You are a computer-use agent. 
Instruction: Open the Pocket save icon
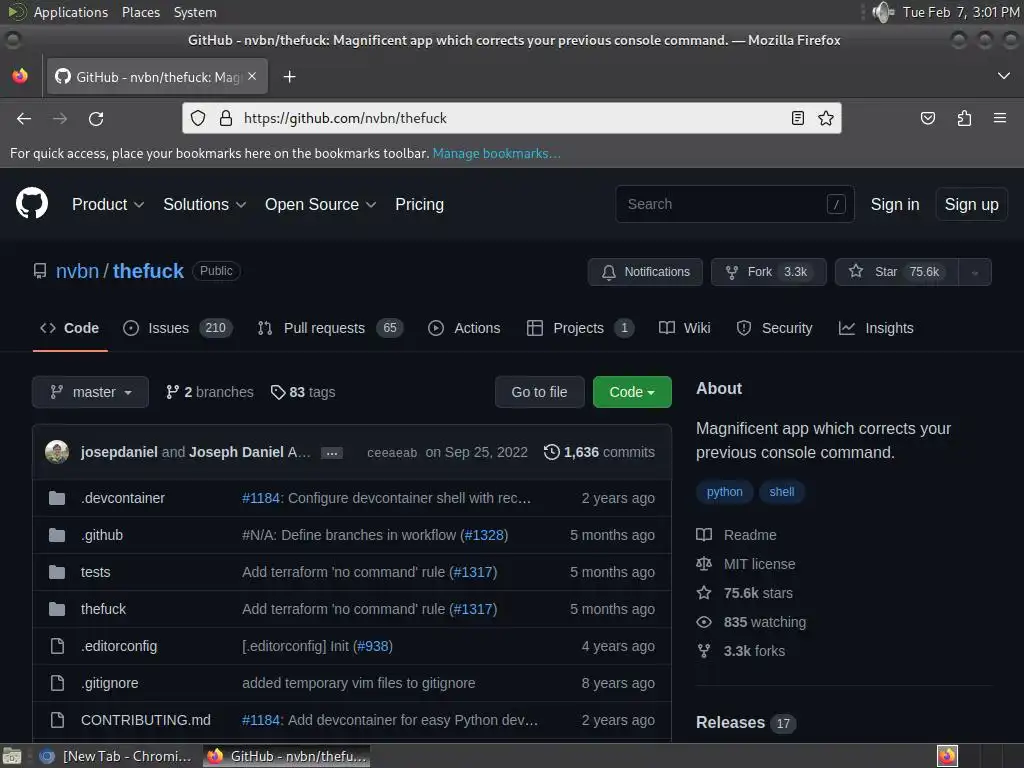point(927,118)
